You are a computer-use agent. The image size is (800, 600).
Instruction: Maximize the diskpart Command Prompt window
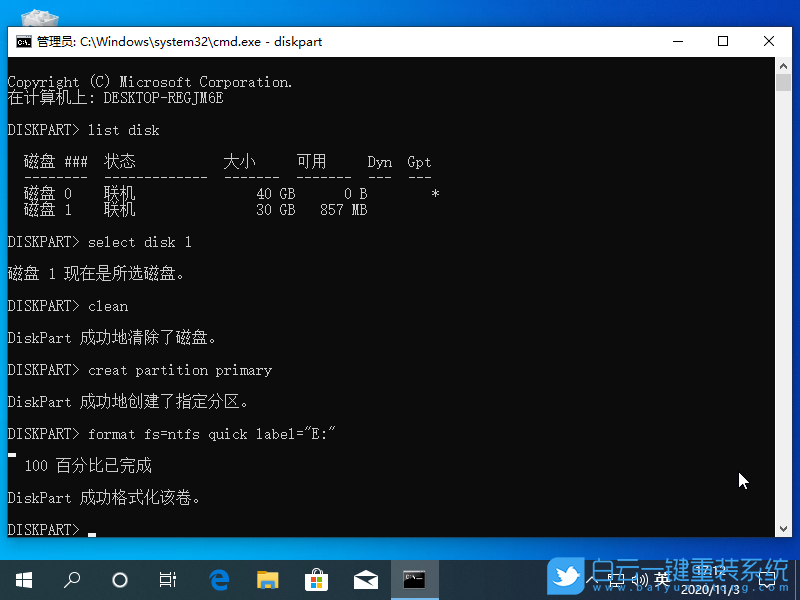723,42
